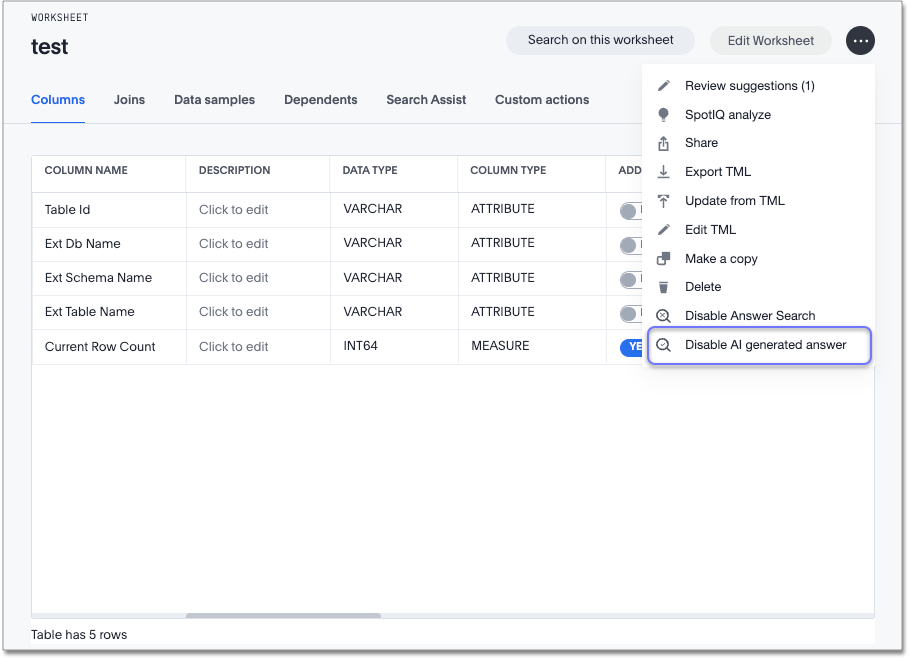Click the SpotIQ analyze lightbulb icon

click(x=663, y=115)
